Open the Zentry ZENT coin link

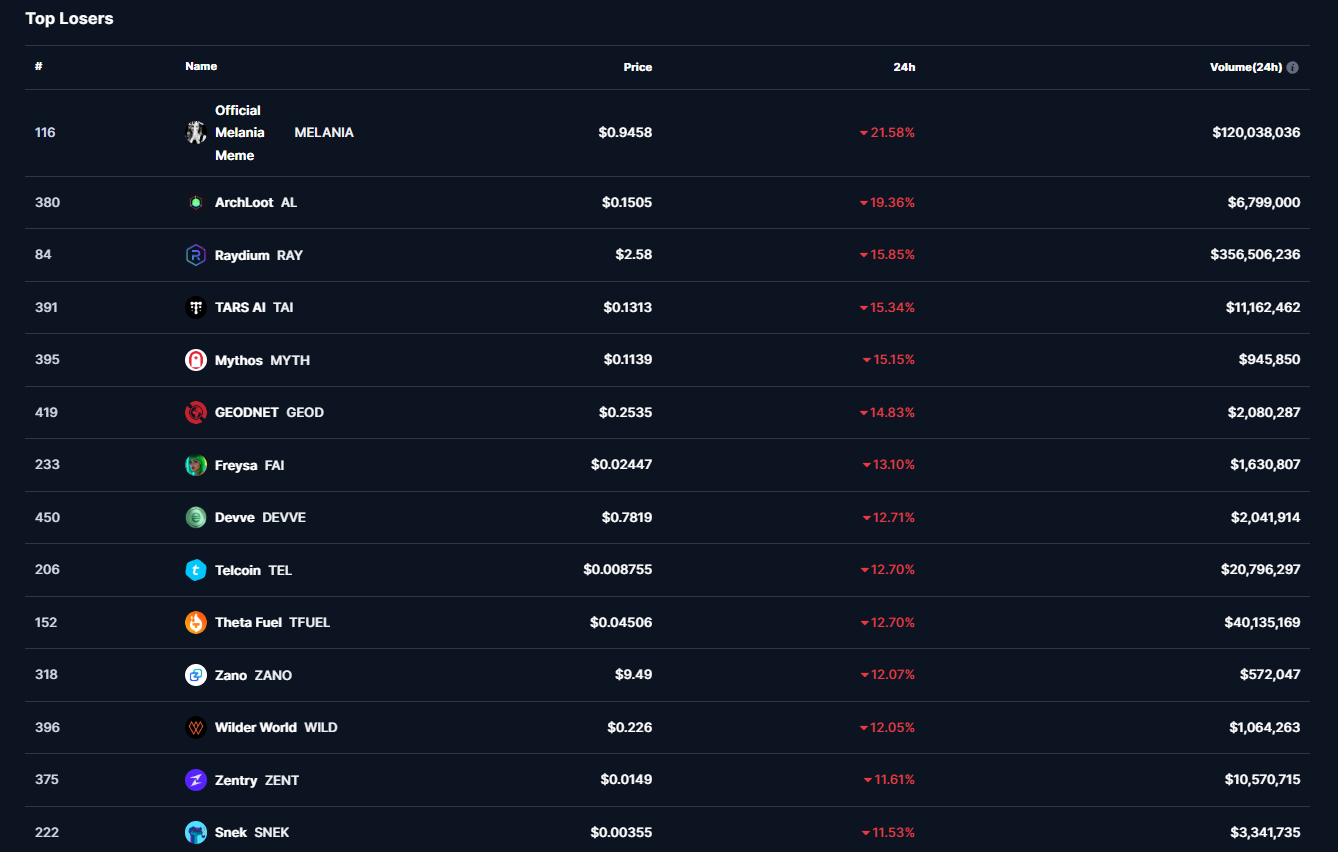coord(257,780)
